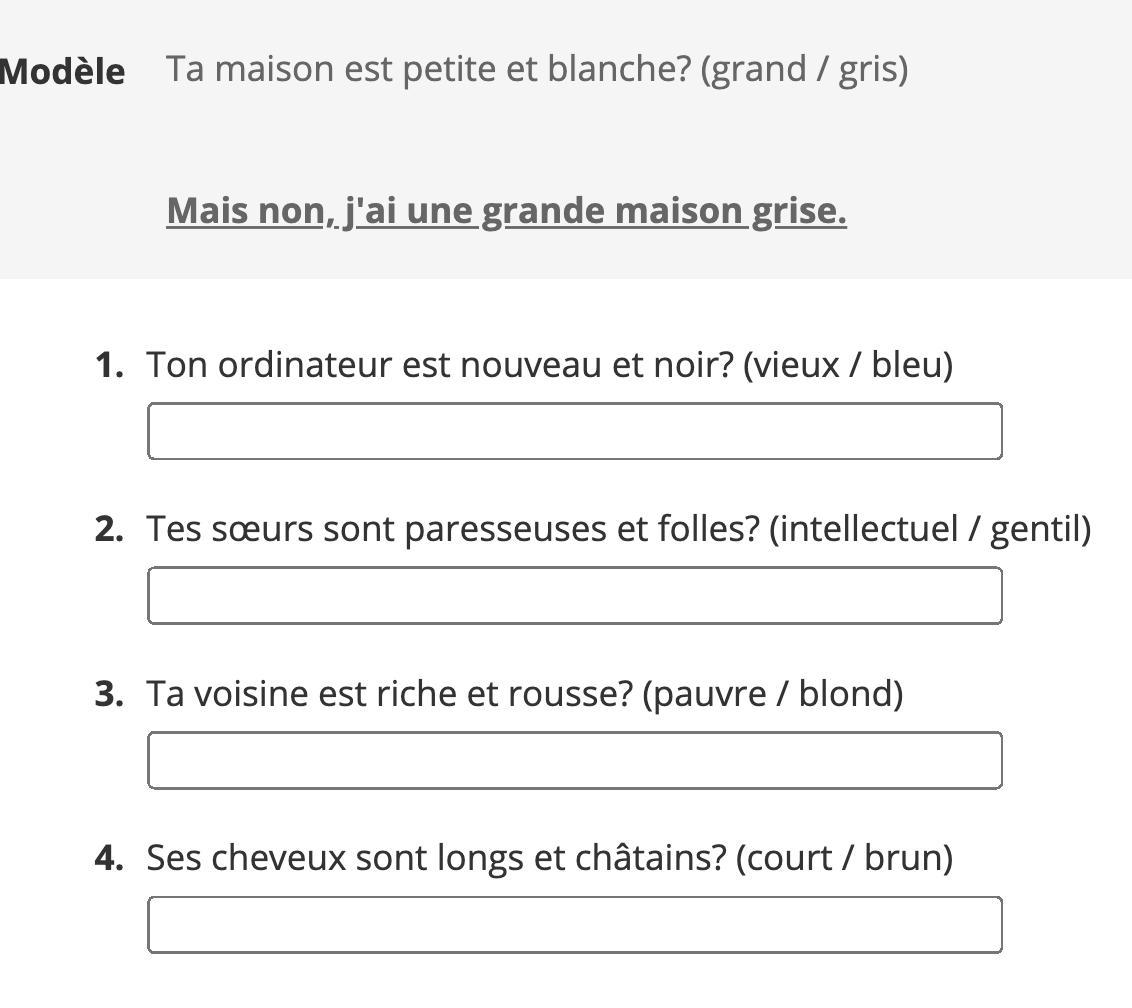Screen dimensions: 1132x1008
Task: Click the question "Ta voisine est riche et rousse?"
Action: pyautogui.click(x=389, y=694)
